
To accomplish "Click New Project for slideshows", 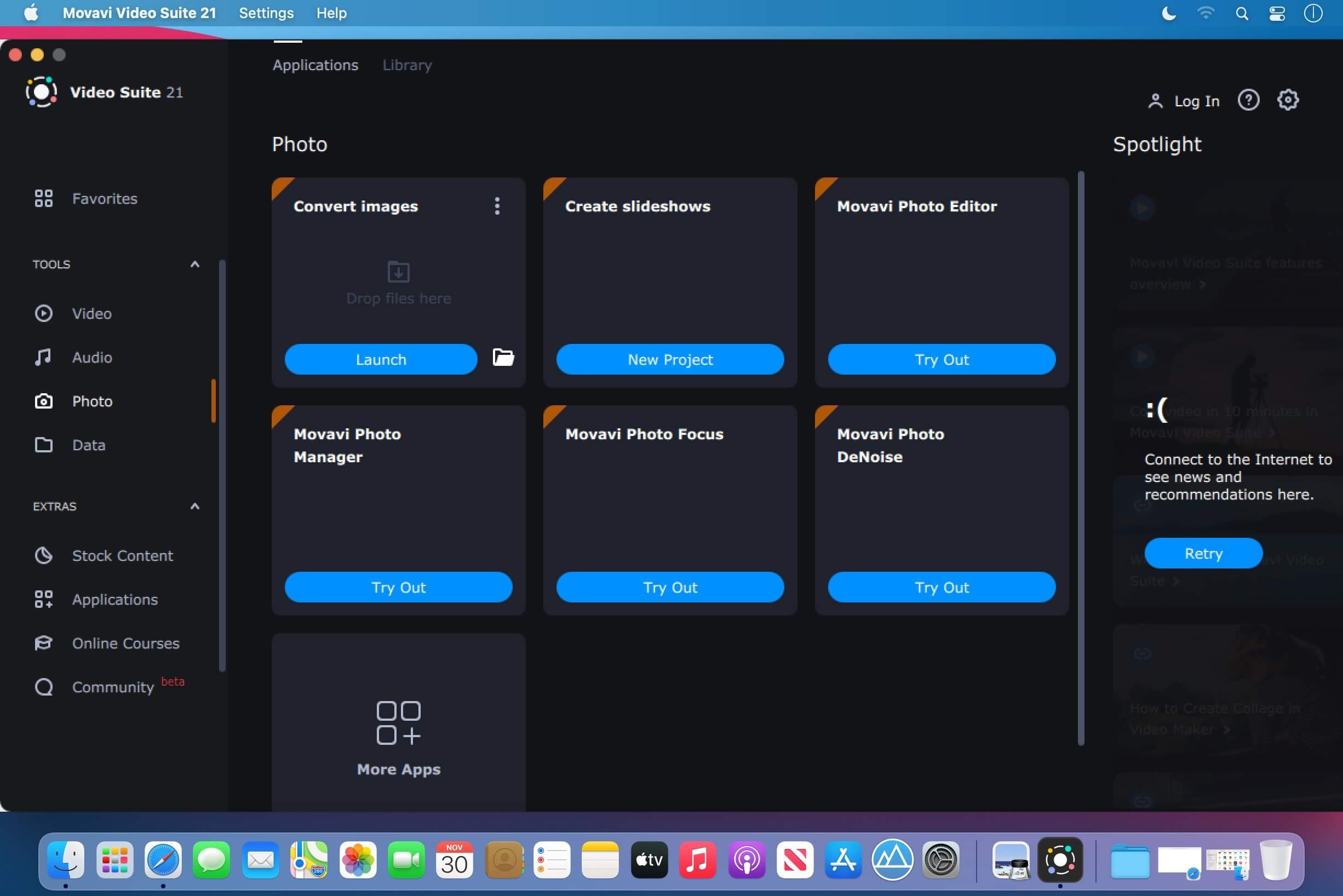I will 670,359.
